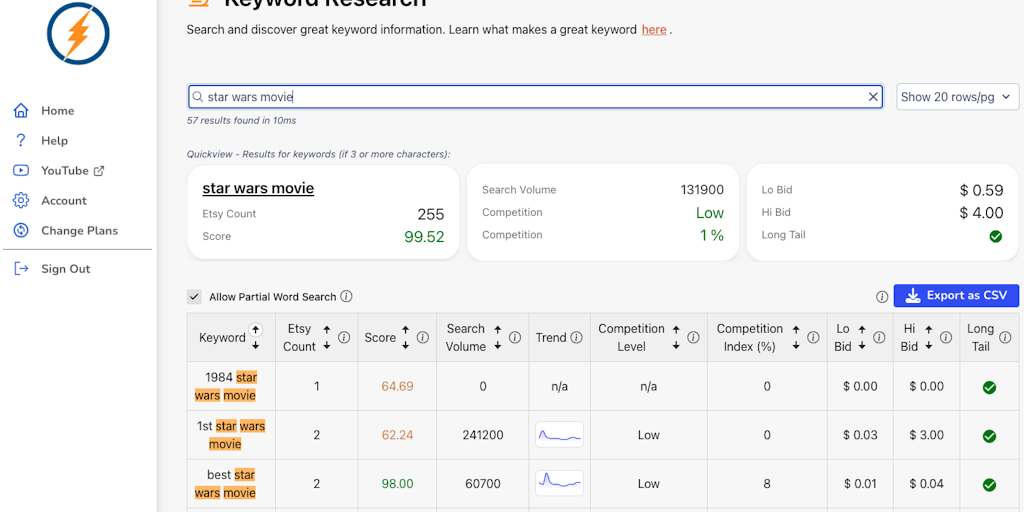Click Lo Bid info icon
This screenshot has height=512, width=1024.
coord(879,338)
